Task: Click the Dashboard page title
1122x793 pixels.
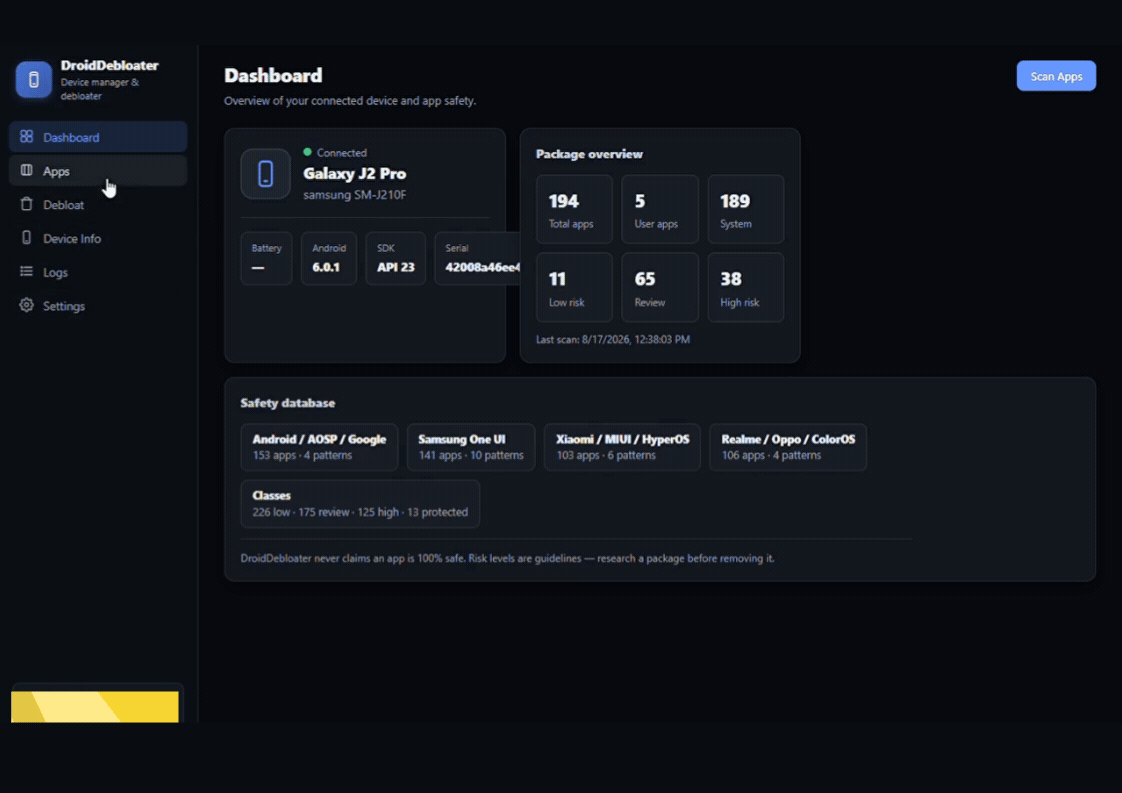Action: click(x=273, y=75)
